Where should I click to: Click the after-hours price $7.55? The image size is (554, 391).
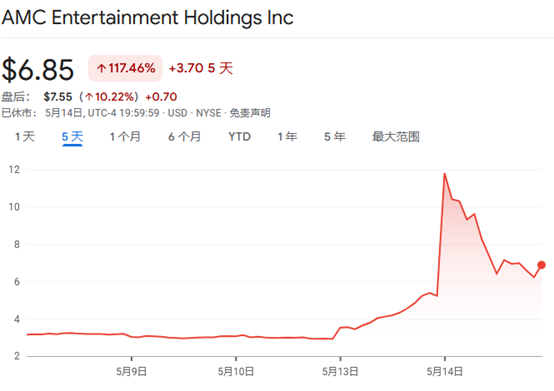(x=58, y=97)
